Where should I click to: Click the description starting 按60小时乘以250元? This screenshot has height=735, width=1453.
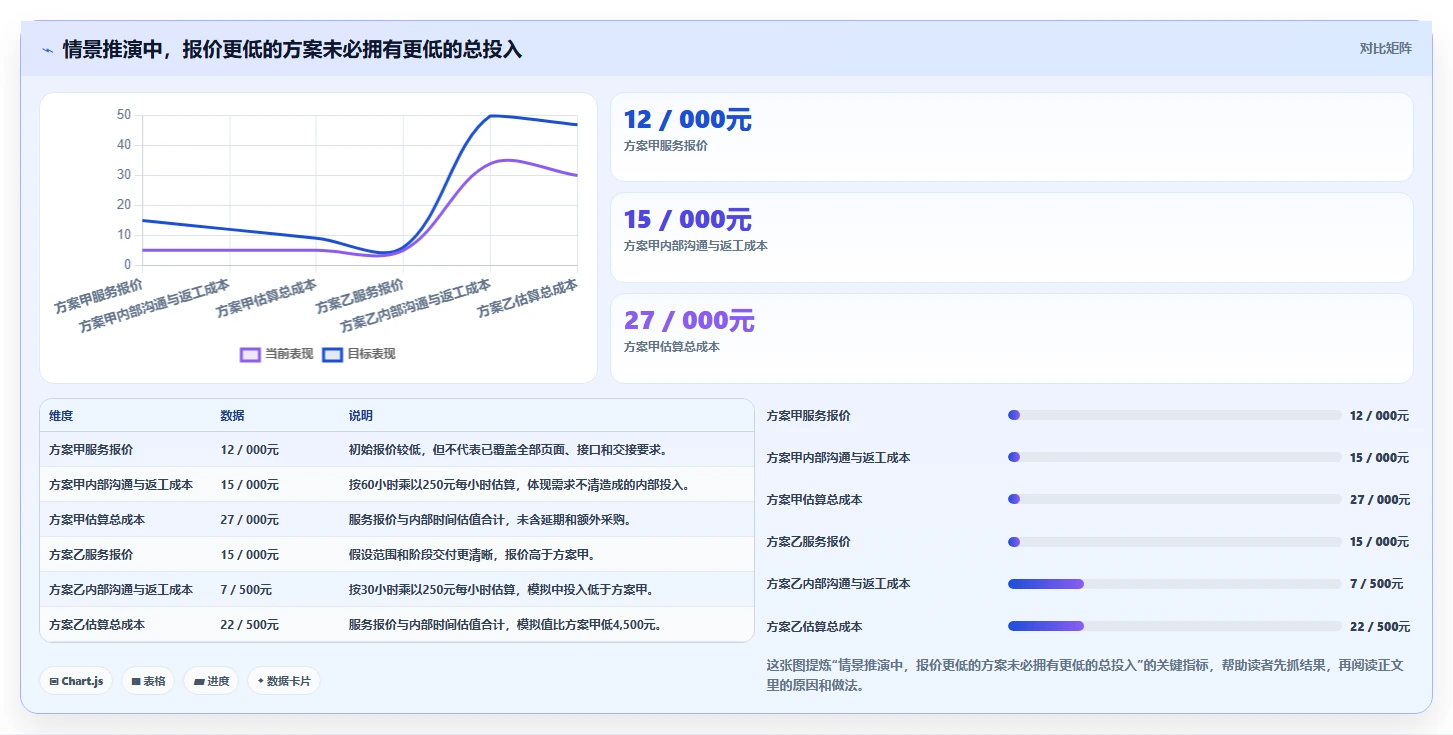(x=519, y=484)
